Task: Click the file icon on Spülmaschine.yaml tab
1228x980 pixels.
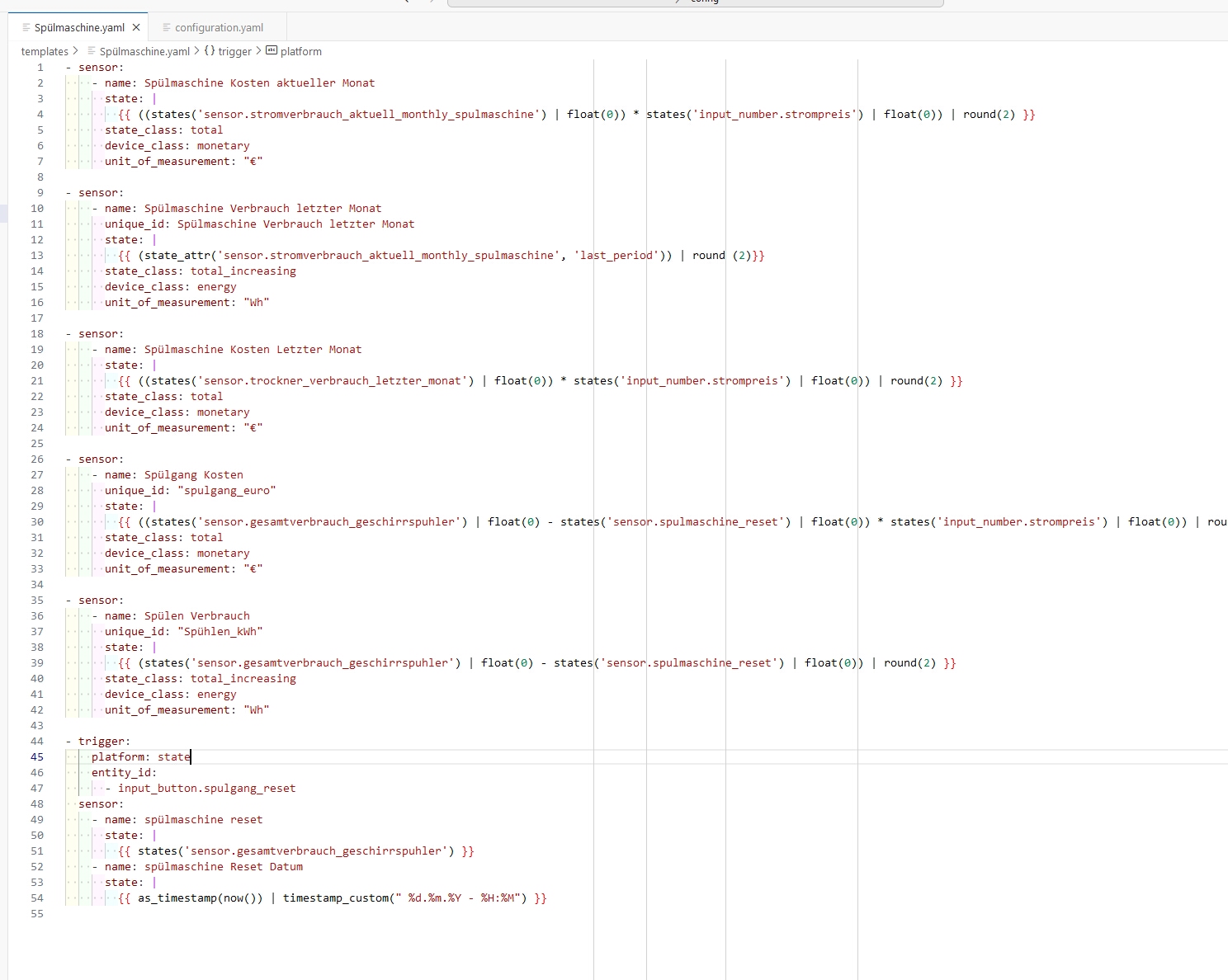Action: [x=26, y=27]
